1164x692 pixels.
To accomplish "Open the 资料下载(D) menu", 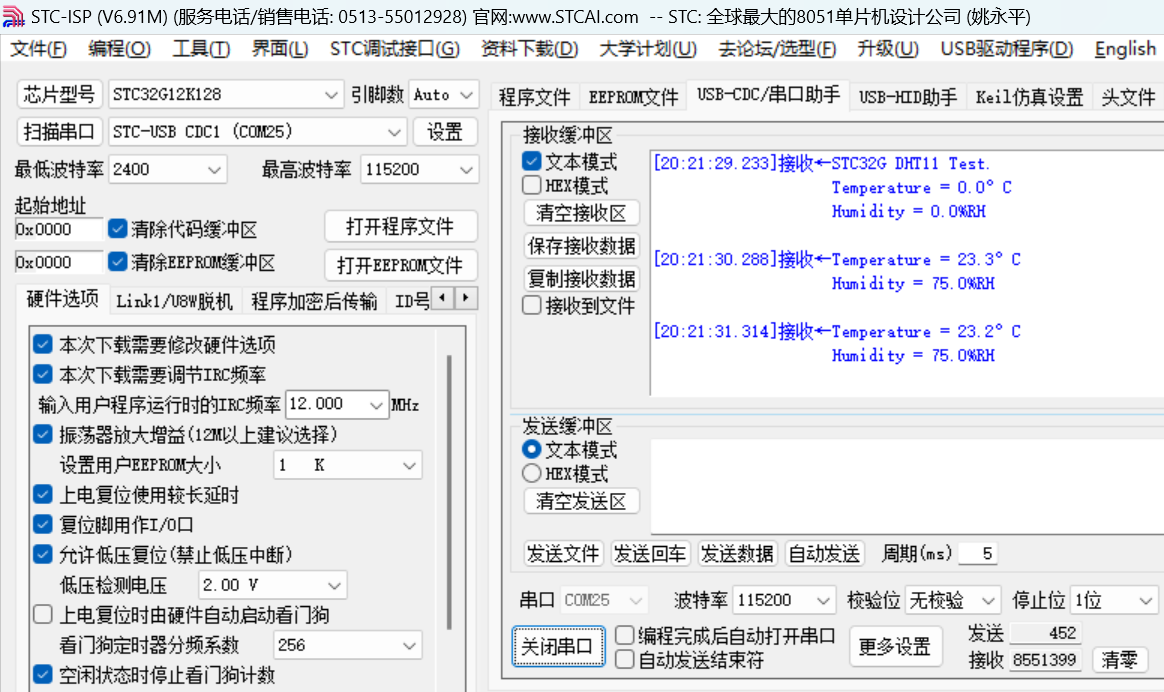I will tap(529, 49).
